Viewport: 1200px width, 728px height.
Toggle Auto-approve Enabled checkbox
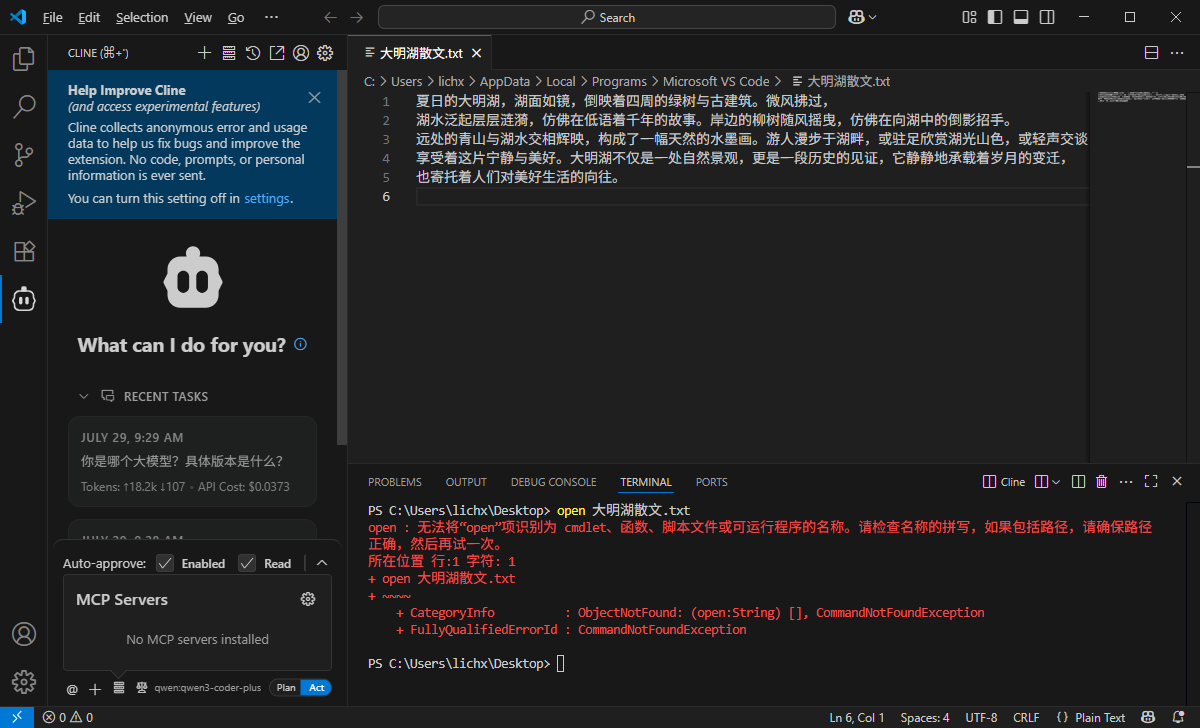[165, 563]
